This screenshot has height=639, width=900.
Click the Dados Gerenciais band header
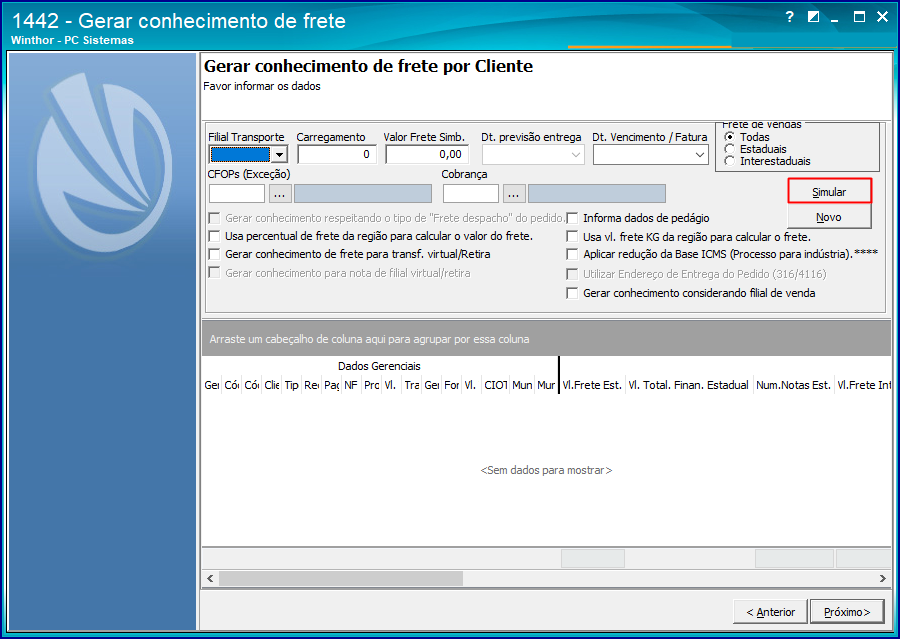tap(379, 366)
